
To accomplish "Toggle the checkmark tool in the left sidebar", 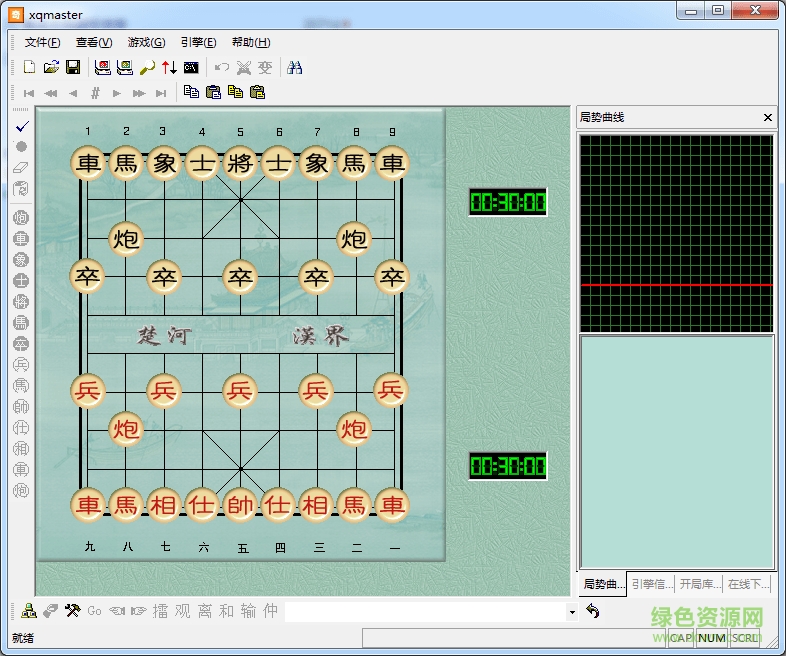I will [21, 127].
